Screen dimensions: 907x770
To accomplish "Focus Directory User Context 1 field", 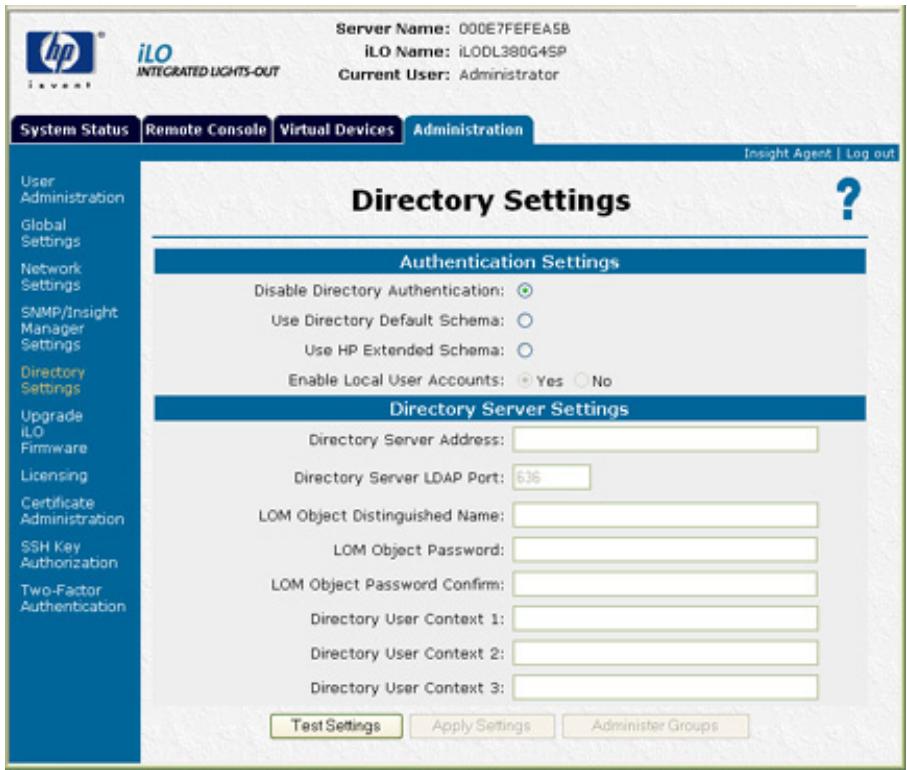I will pyautogui.click(x=665, y=618).
